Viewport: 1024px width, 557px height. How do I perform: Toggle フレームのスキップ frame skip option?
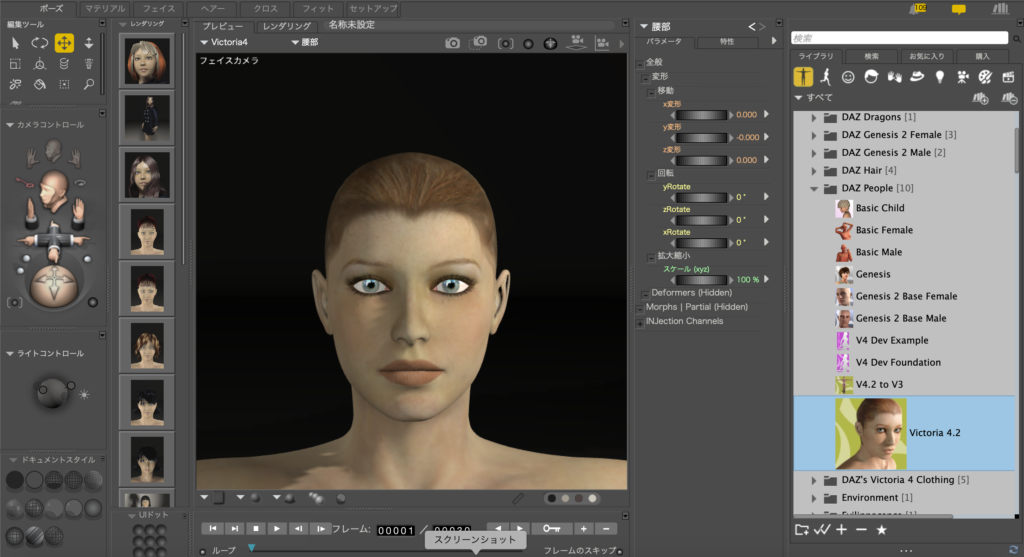619,551
